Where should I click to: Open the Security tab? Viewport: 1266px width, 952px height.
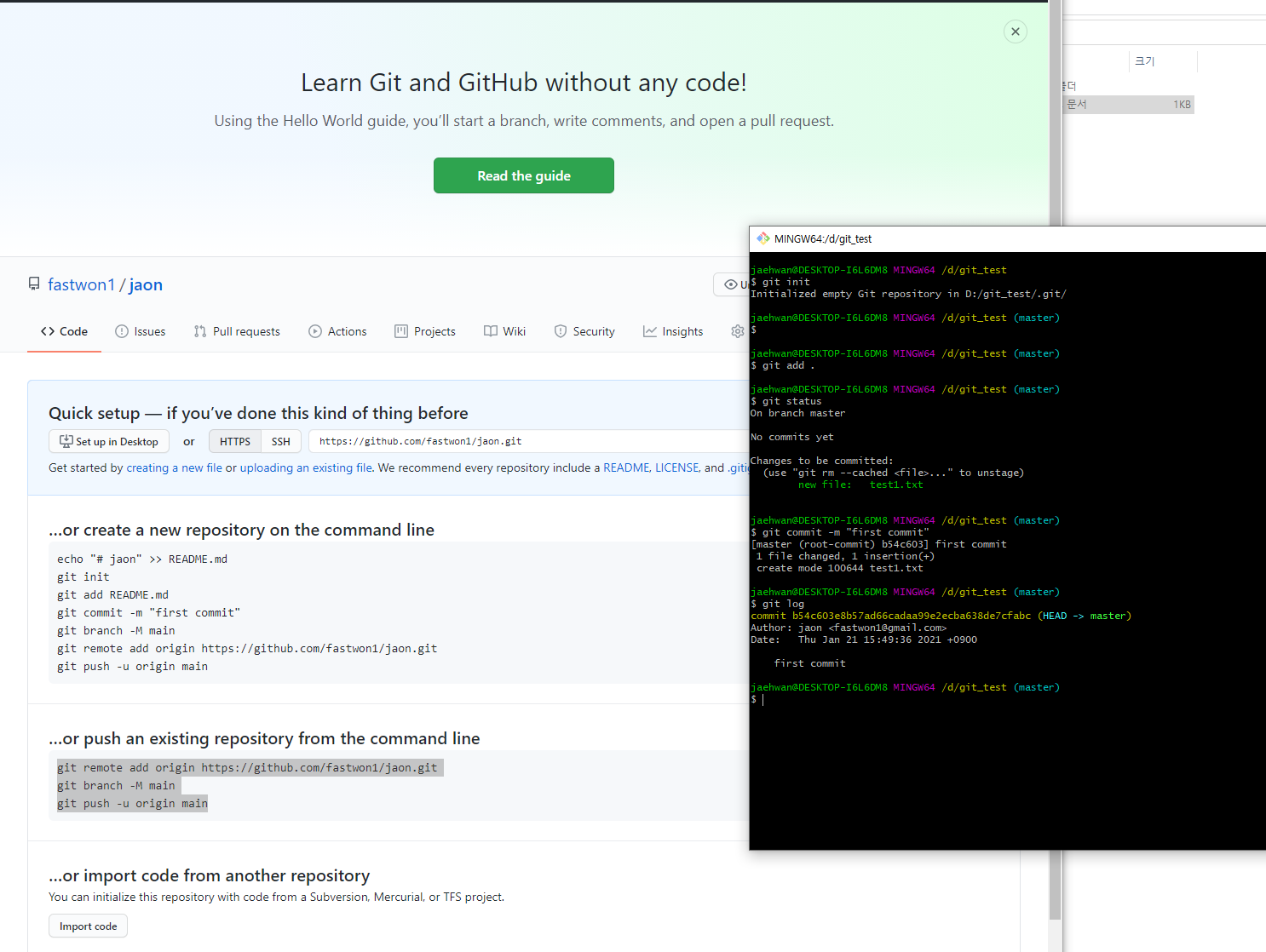(x=584, y=331)
